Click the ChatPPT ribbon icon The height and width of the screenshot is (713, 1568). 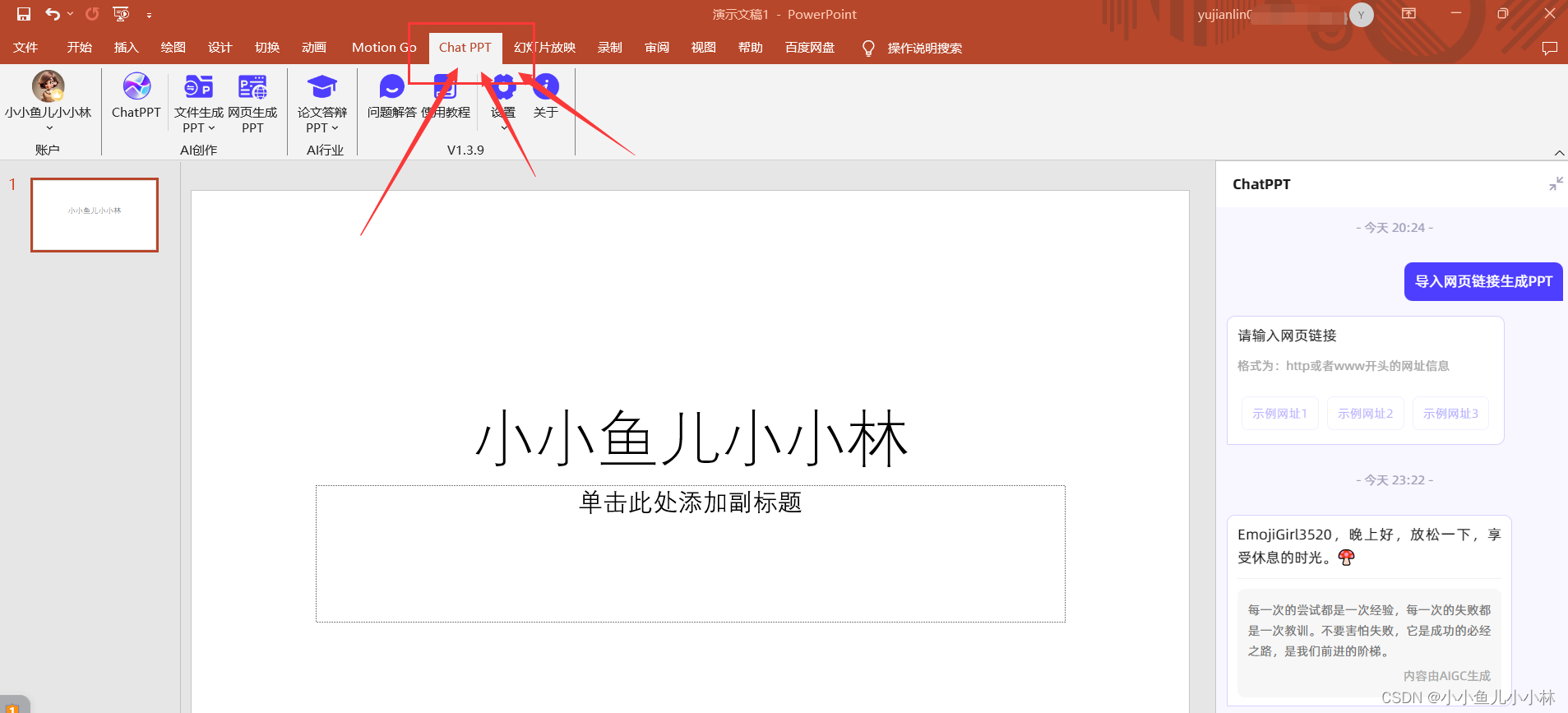[x=136, y=87]
